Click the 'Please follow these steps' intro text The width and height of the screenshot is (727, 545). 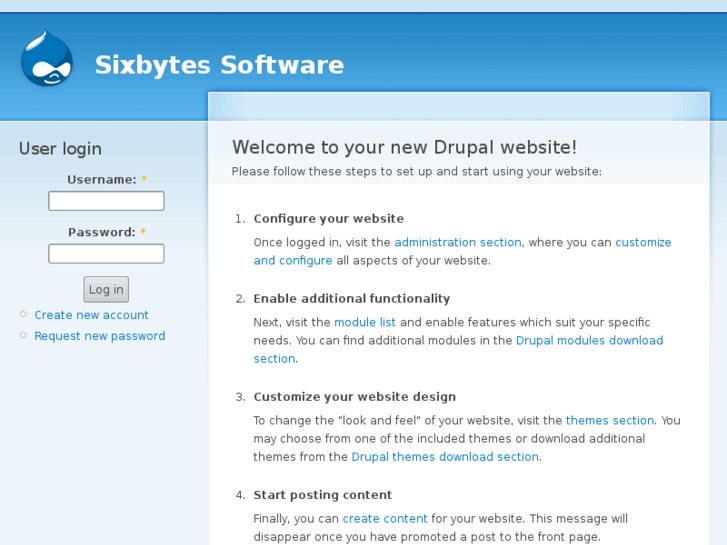[417, 172]
